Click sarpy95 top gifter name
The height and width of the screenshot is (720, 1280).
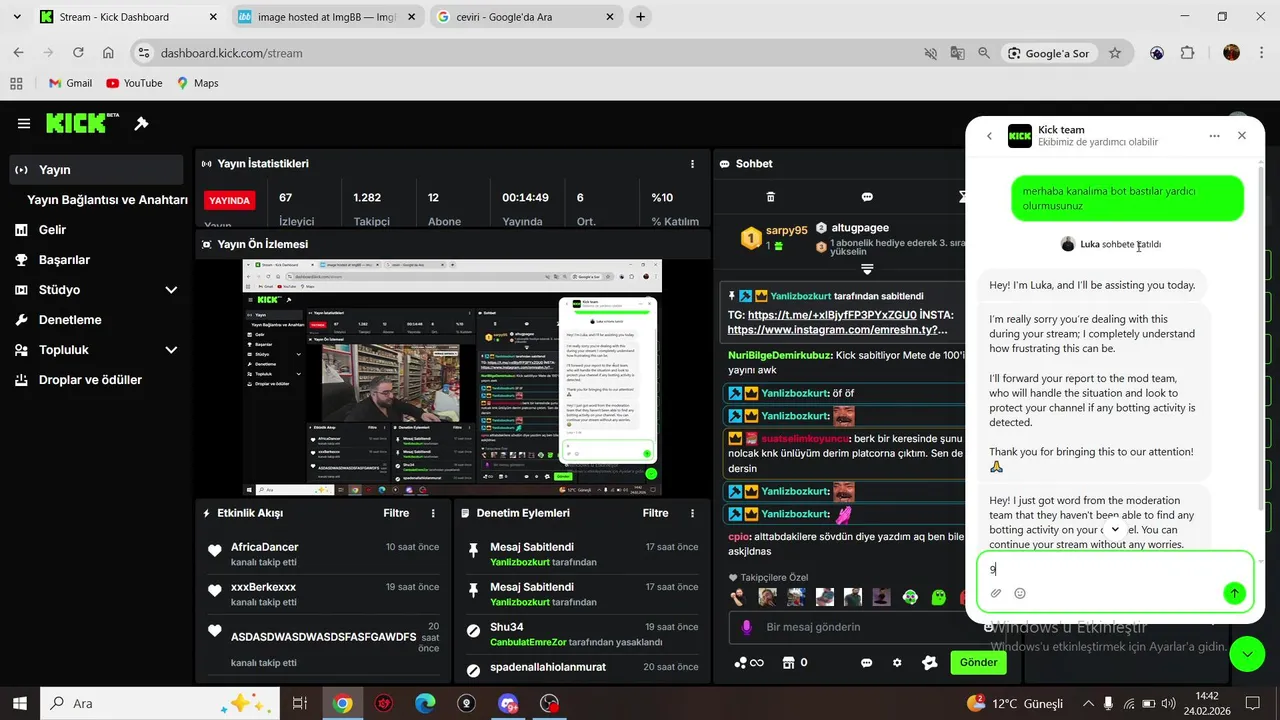[x=786, y=230]
